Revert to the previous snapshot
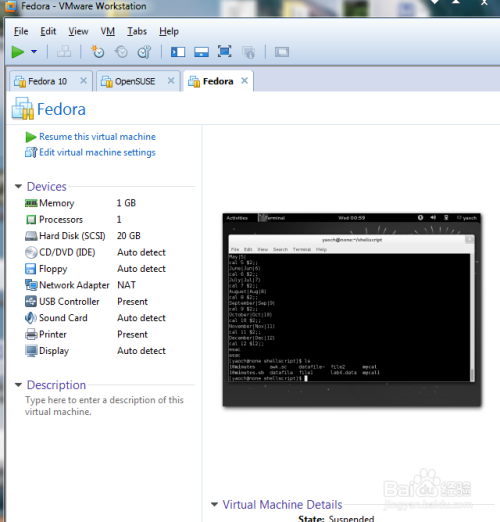 [x=121, y=52]
